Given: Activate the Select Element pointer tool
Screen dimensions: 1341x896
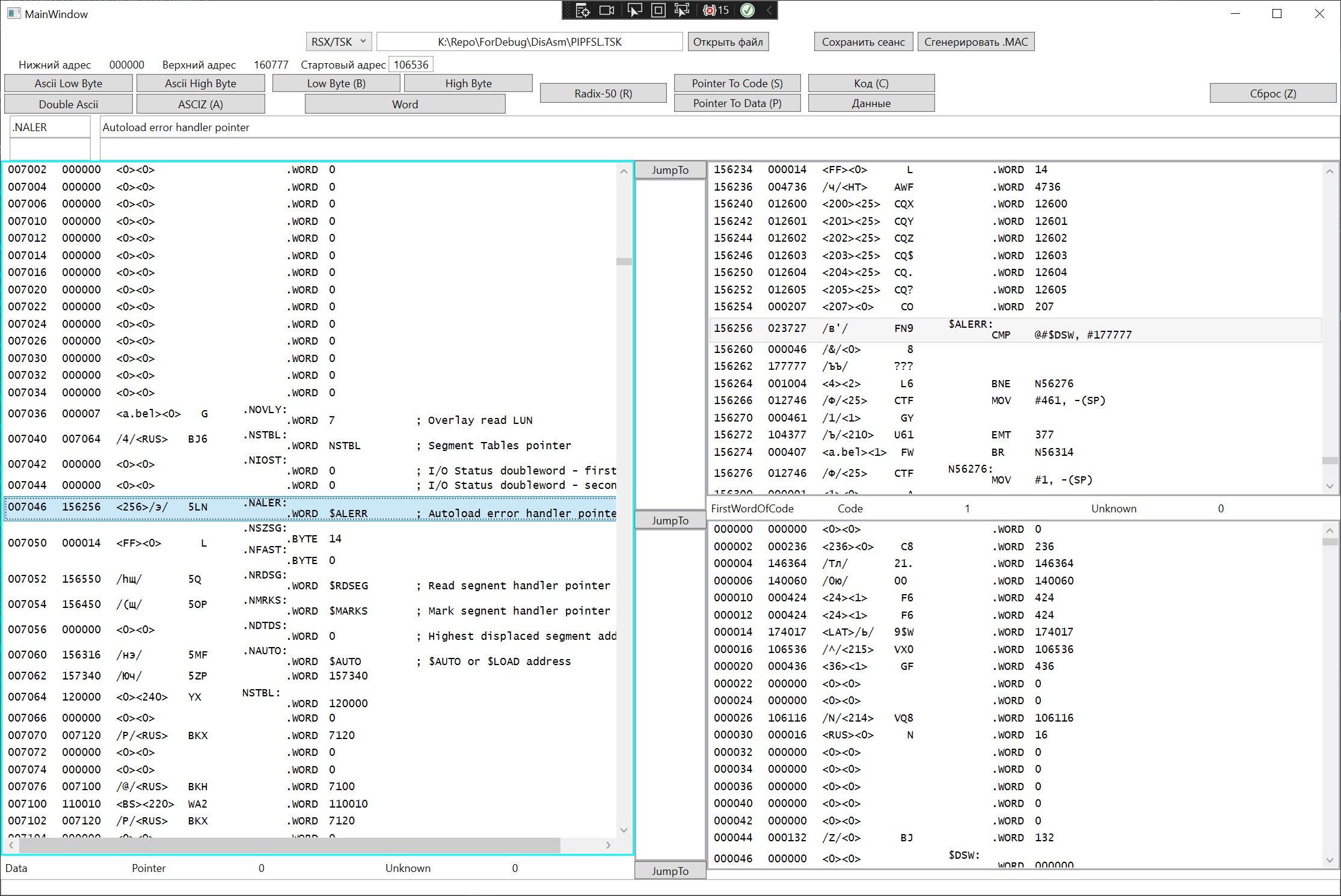Looking at the screenshot, I should point(634,10).
